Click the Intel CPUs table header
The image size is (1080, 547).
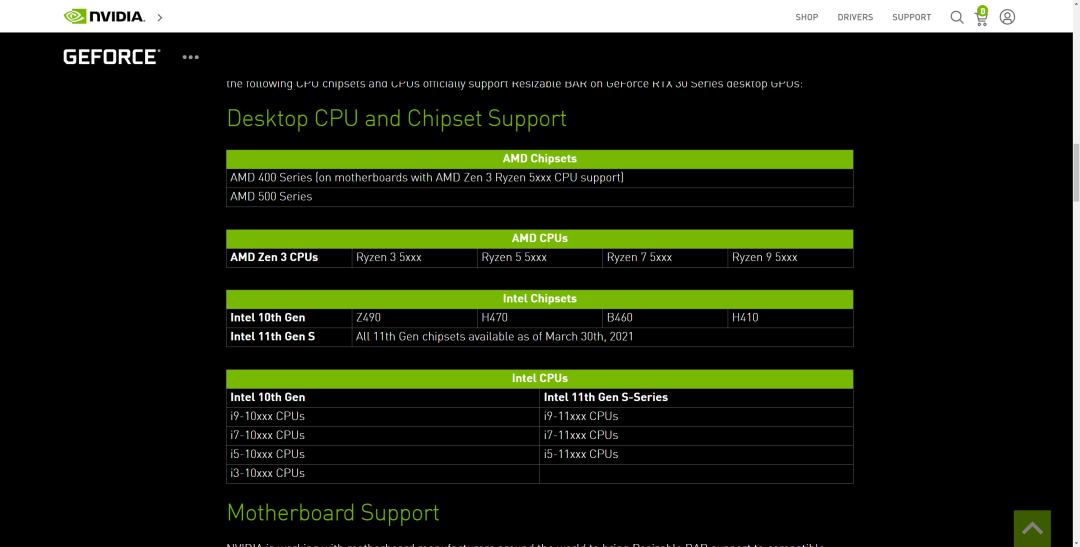(539, 379)
